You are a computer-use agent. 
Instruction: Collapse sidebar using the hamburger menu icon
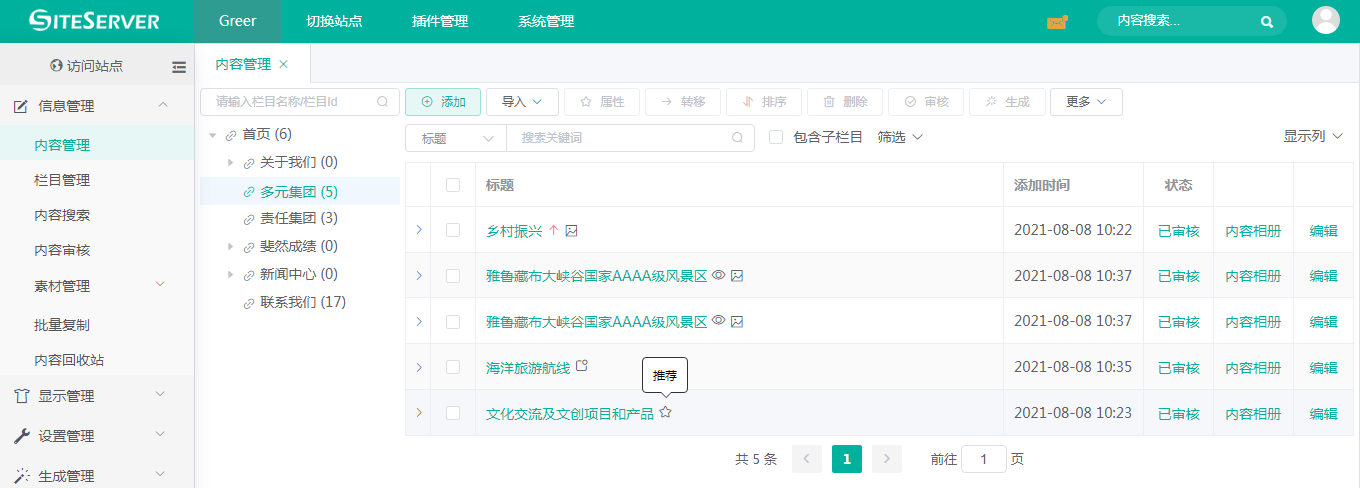tap(179, 67)
